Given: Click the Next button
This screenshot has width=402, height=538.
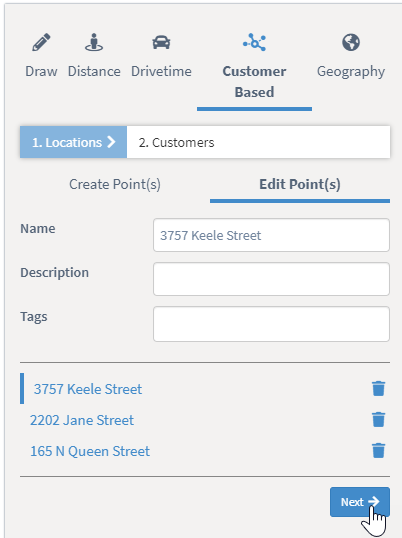Looking at the screenshot, I should click(360, 502).
